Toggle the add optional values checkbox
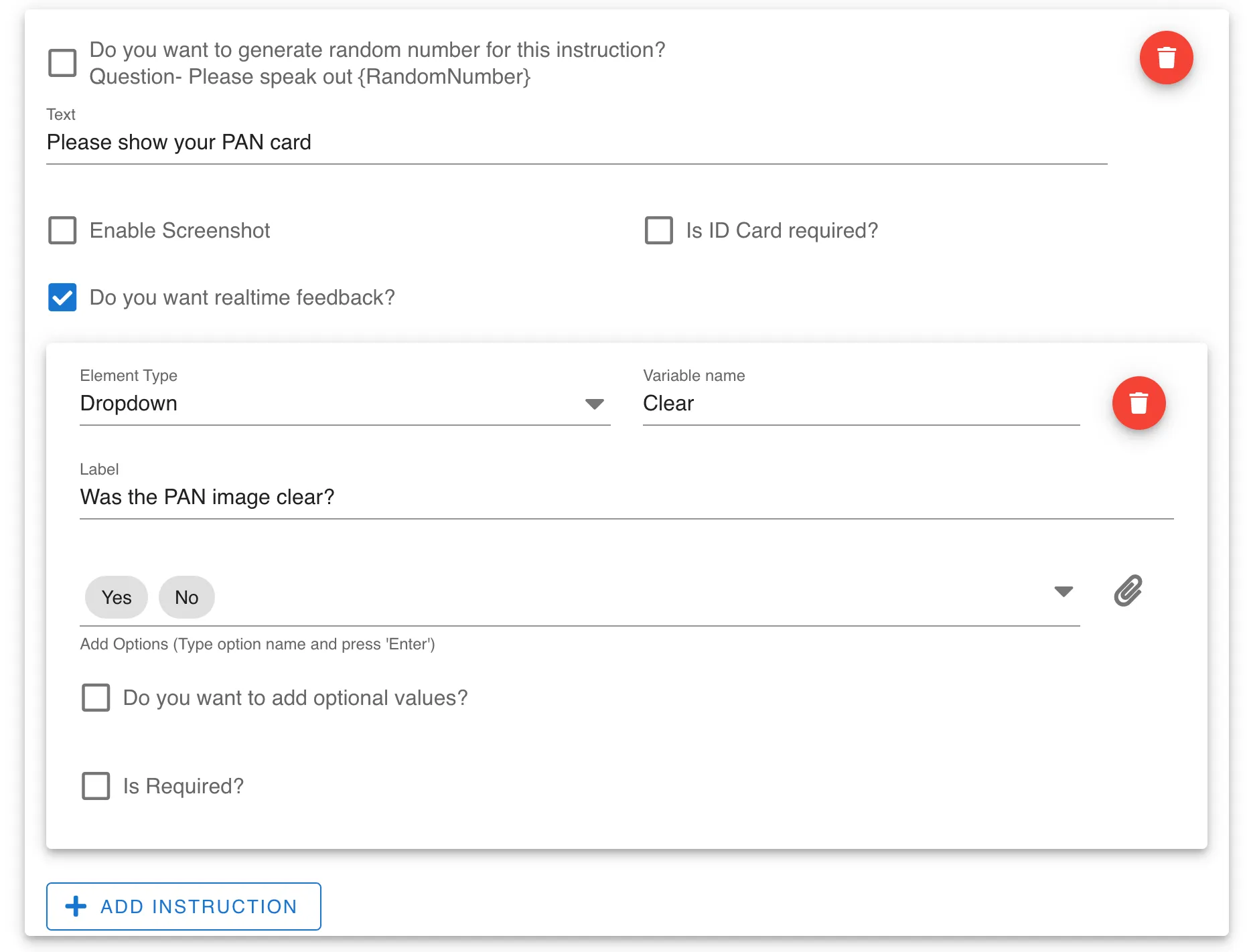 pyautogui.click(x=96, y=698)
